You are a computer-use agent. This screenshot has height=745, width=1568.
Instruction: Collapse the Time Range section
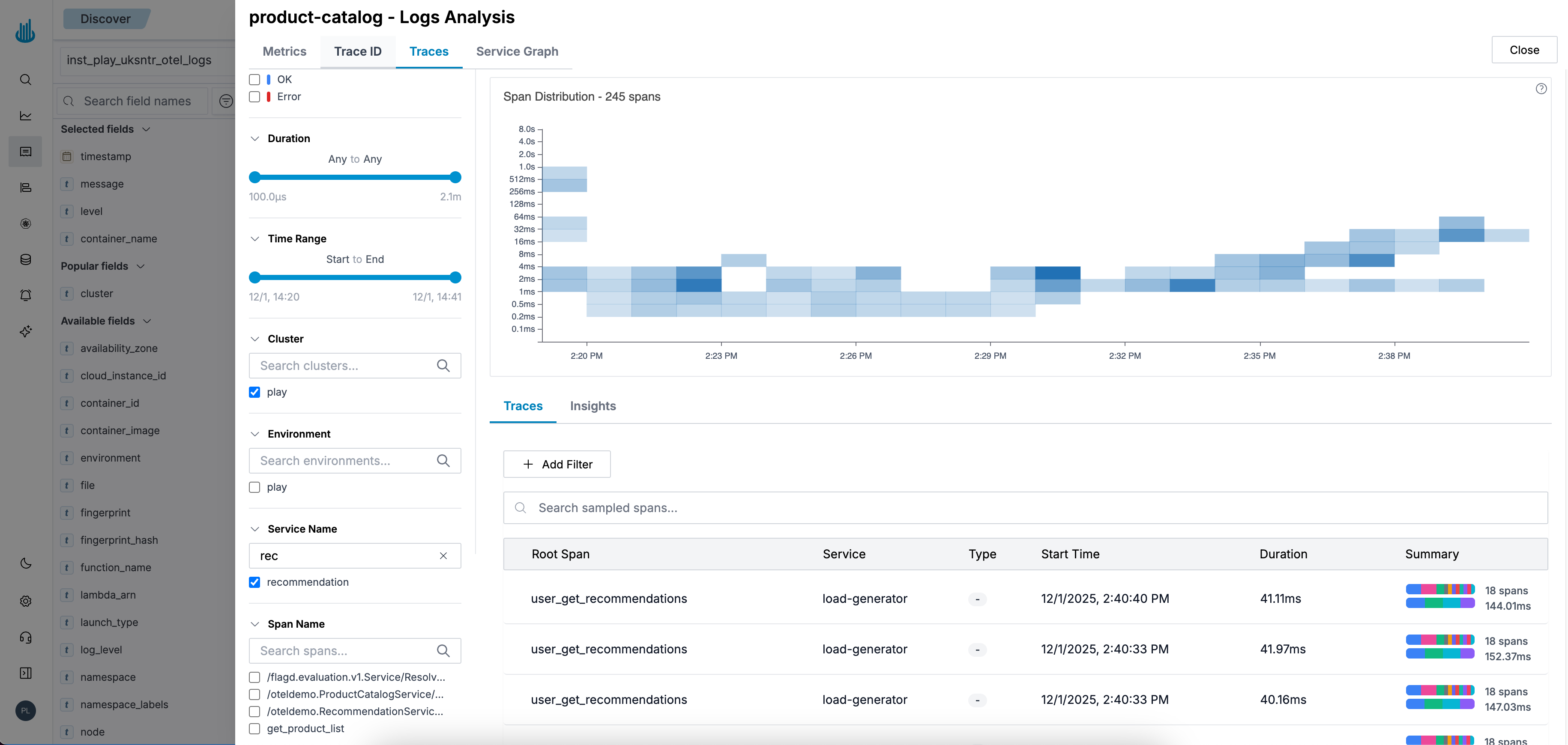[x=255, y=239]
